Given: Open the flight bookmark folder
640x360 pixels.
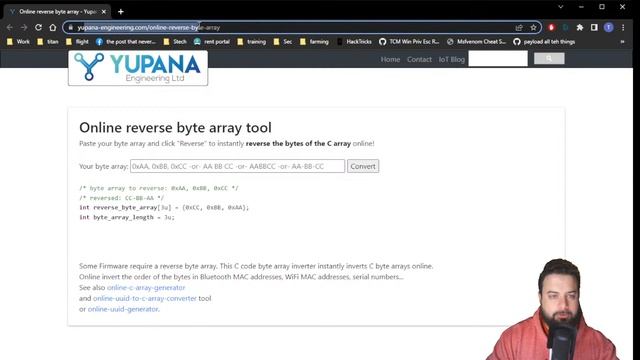Looking at the screenshot, I should 77,42.
